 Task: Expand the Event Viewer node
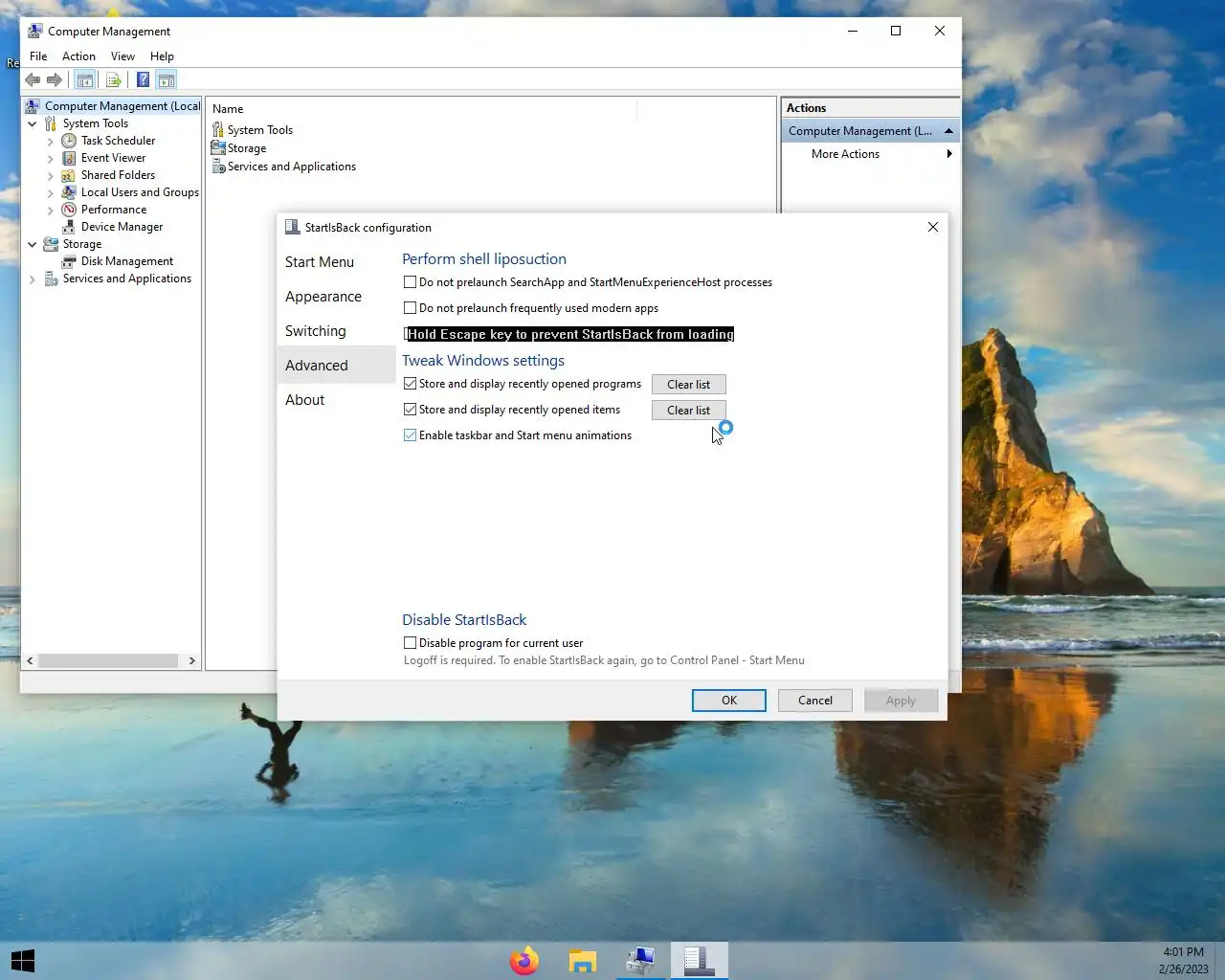tap(51, 158)
